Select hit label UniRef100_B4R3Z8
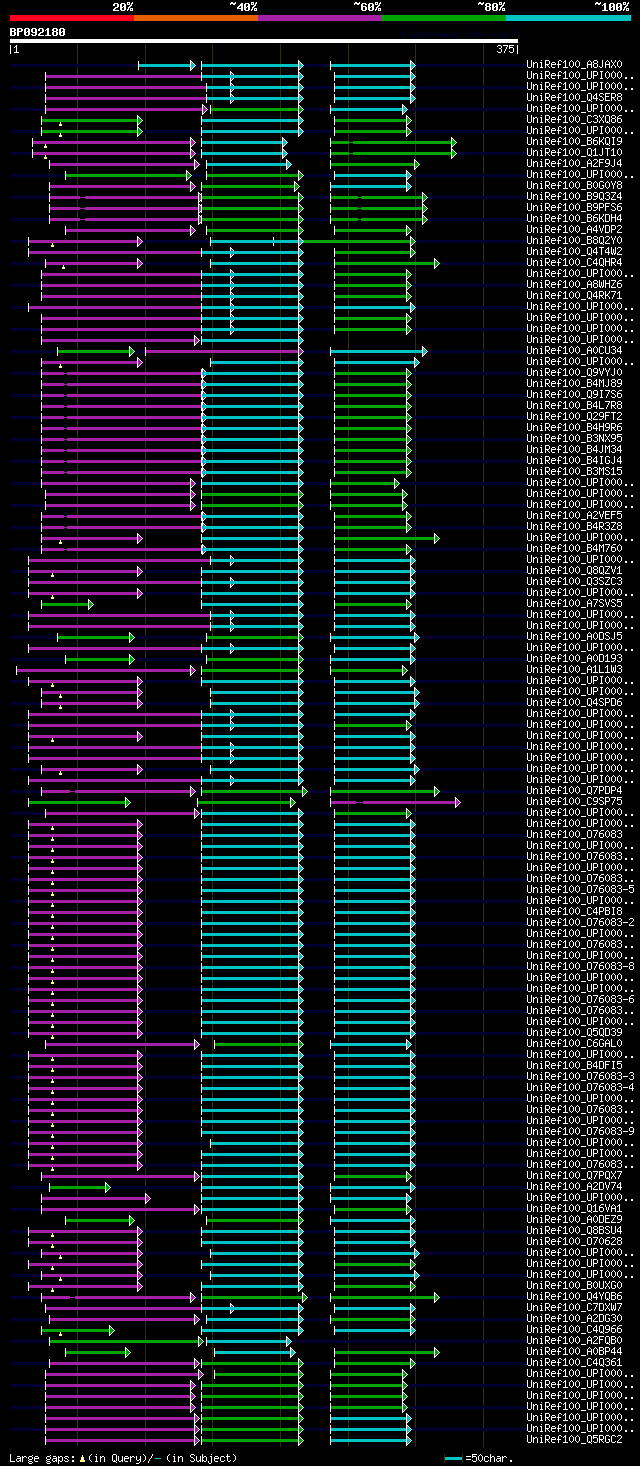 [575, 527]
